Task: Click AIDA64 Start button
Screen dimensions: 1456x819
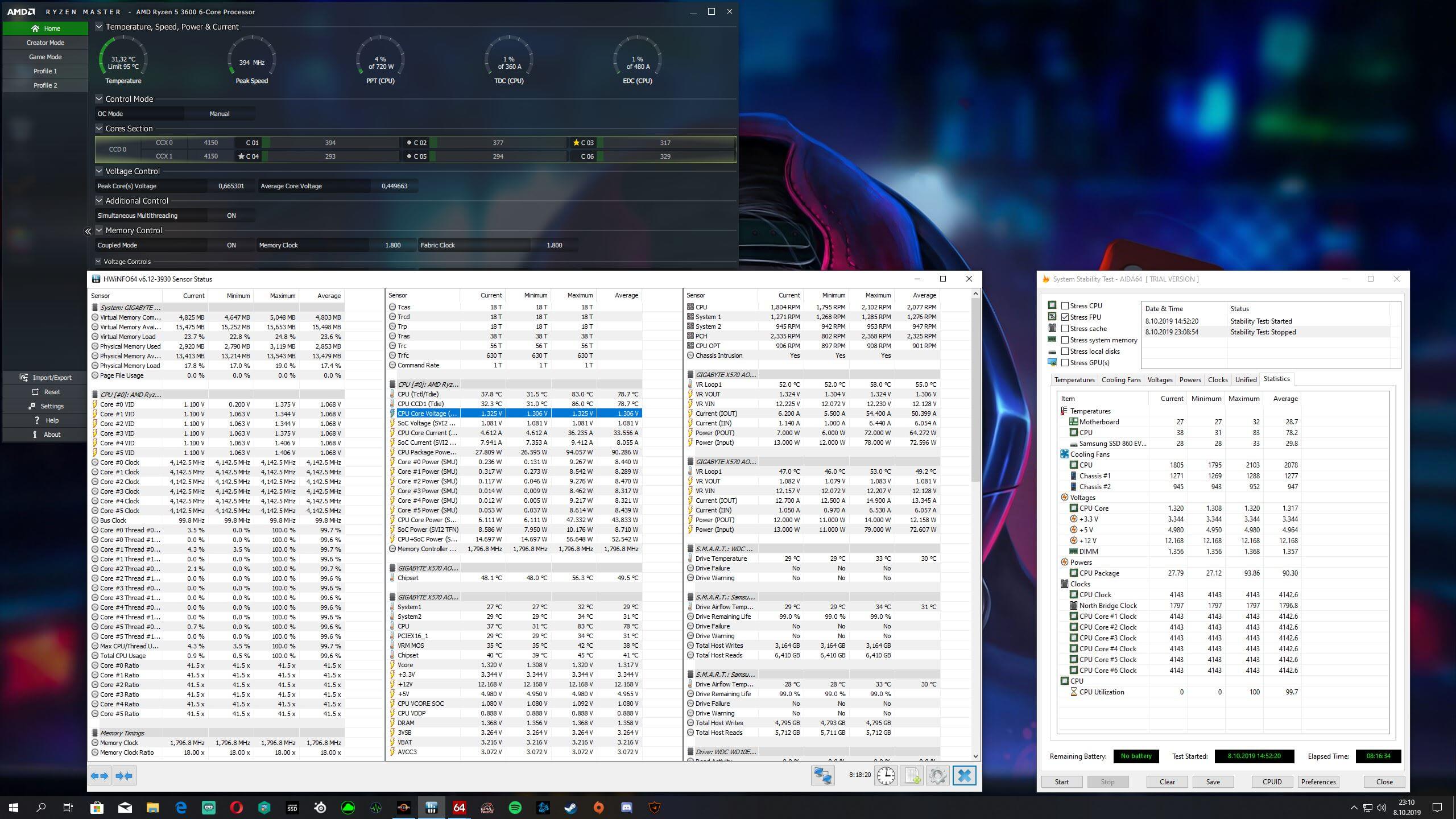Action: pyautogui.click(x=1061, y=781)
